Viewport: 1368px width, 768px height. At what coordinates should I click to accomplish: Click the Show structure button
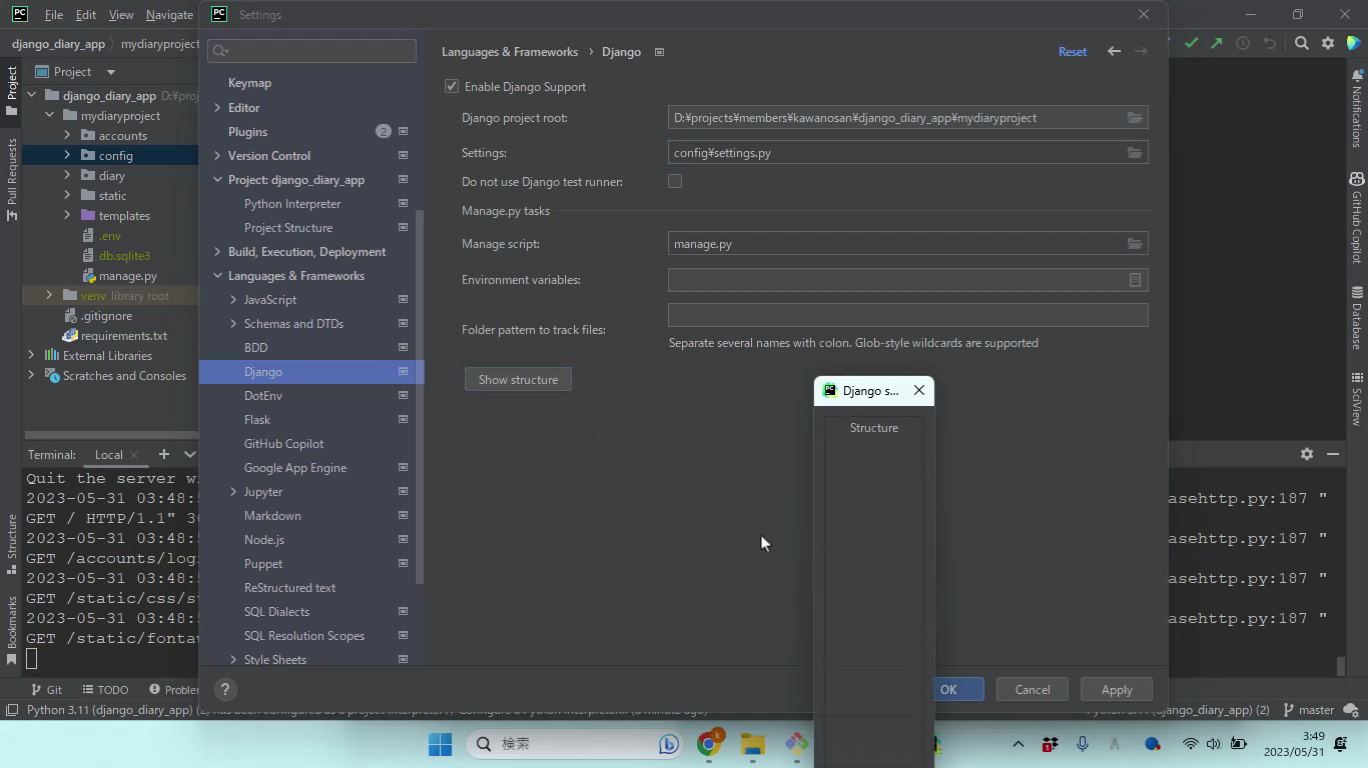tap(518, 380)
